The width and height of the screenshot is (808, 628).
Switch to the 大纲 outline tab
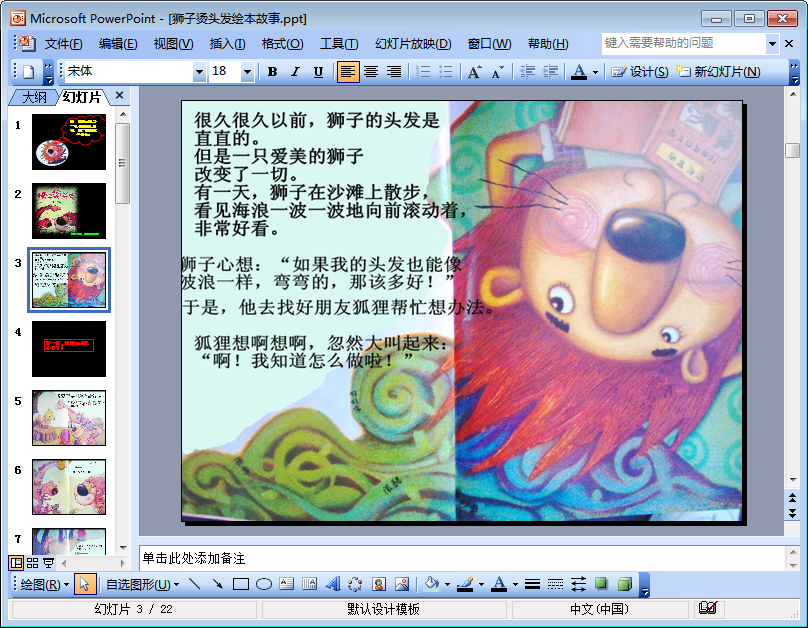(33, 97)
